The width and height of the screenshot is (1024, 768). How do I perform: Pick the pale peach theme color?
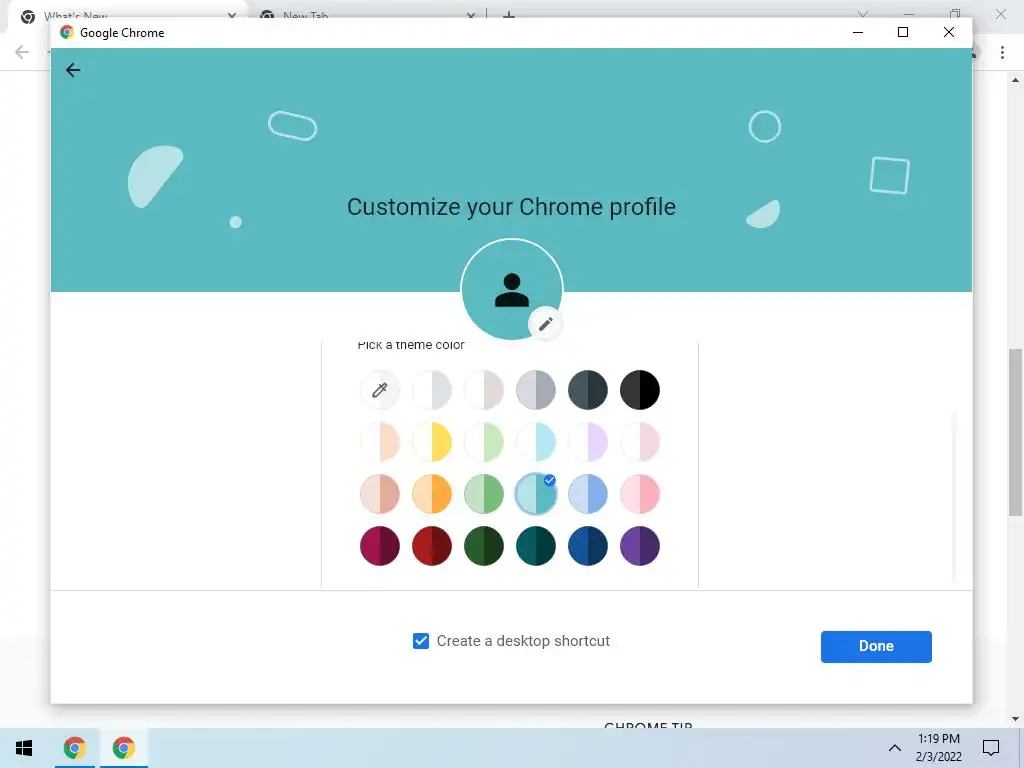[379, 442]
